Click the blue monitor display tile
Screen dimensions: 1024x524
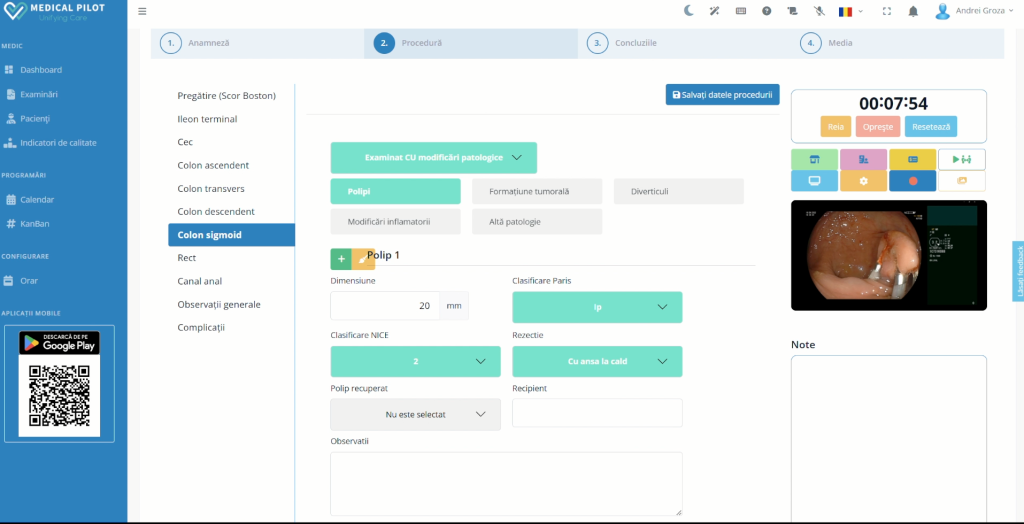click(814, 181)
